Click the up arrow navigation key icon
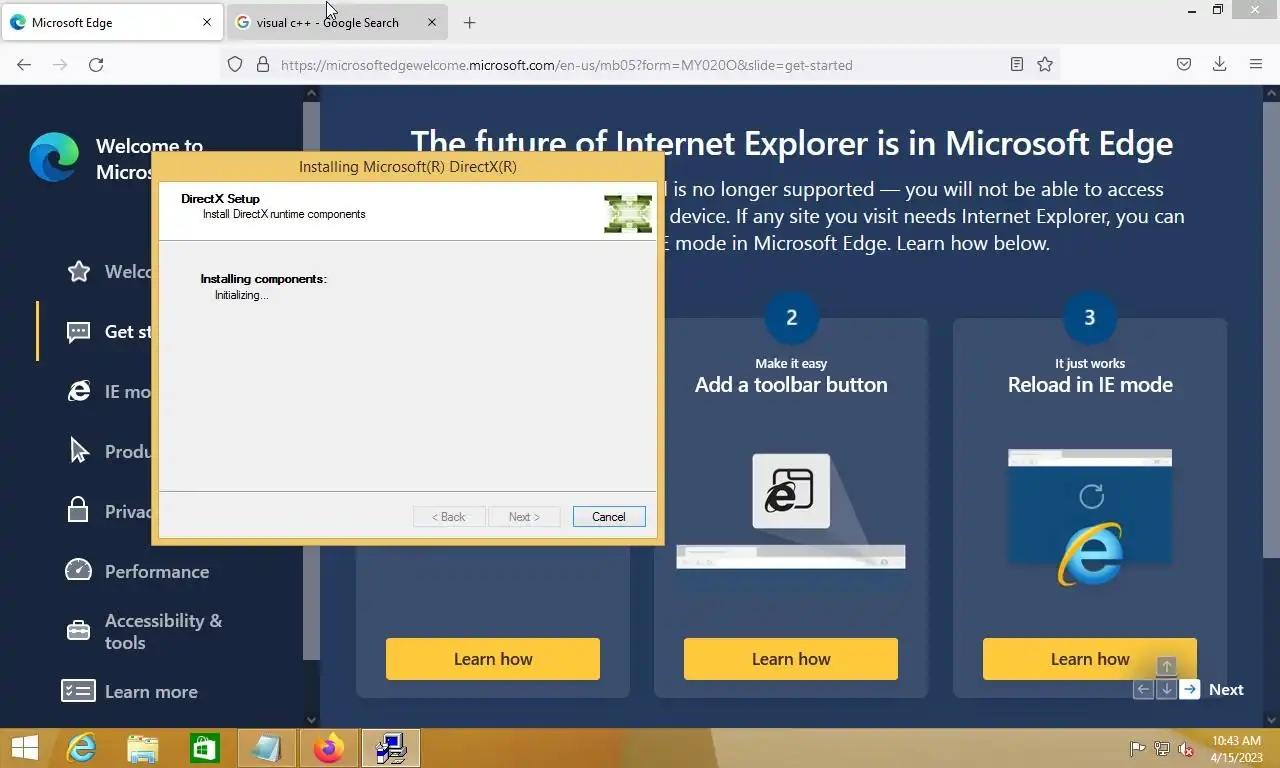Screen dimensions: 1280x768 (x=1166, y=666)
